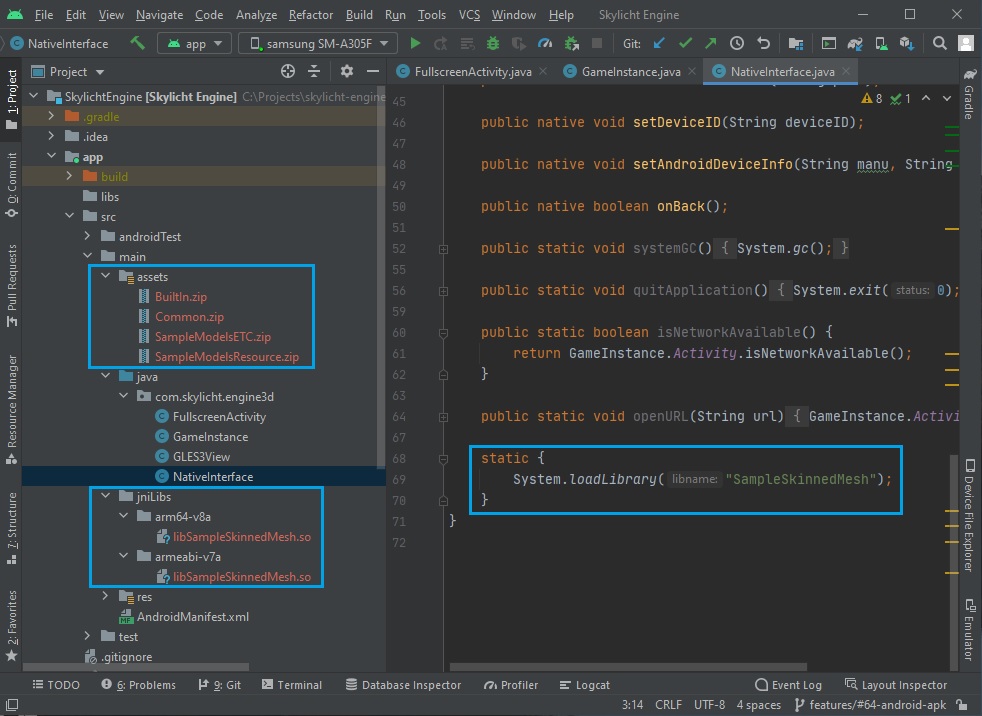982x716 pixels.
Task: Open the Analyze menu
Action: (256, 14)
